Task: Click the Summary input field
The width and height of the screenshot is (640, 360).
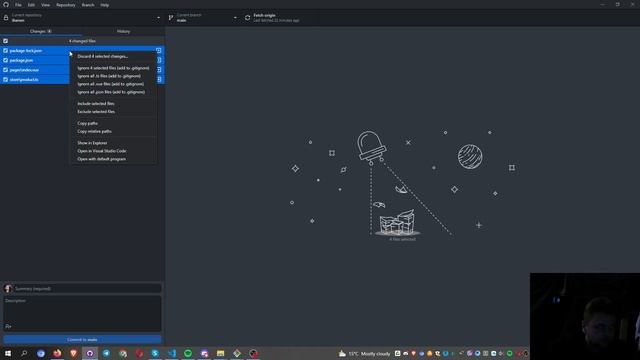Action: coord(87,289)
